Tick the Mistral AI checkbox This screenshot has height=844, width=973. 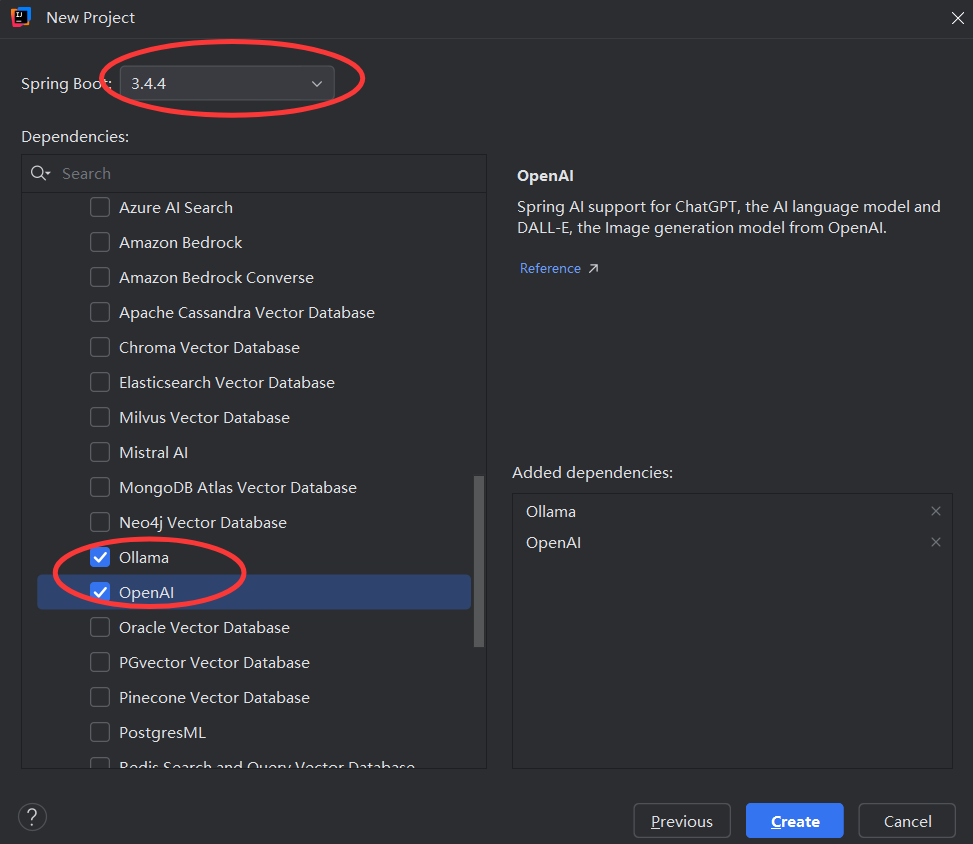[100, 452]
